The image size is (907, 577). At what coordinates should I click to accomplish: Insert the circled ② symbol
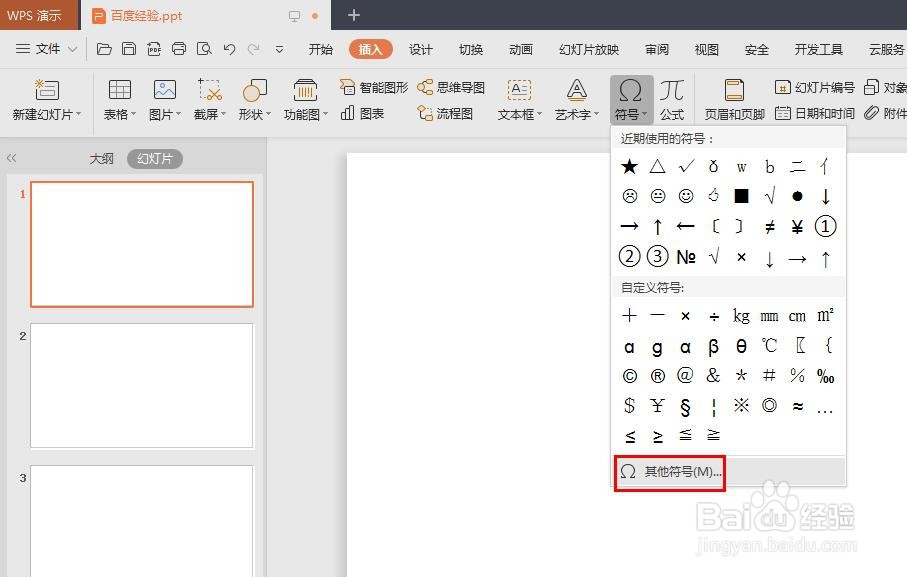click(629, 256)
